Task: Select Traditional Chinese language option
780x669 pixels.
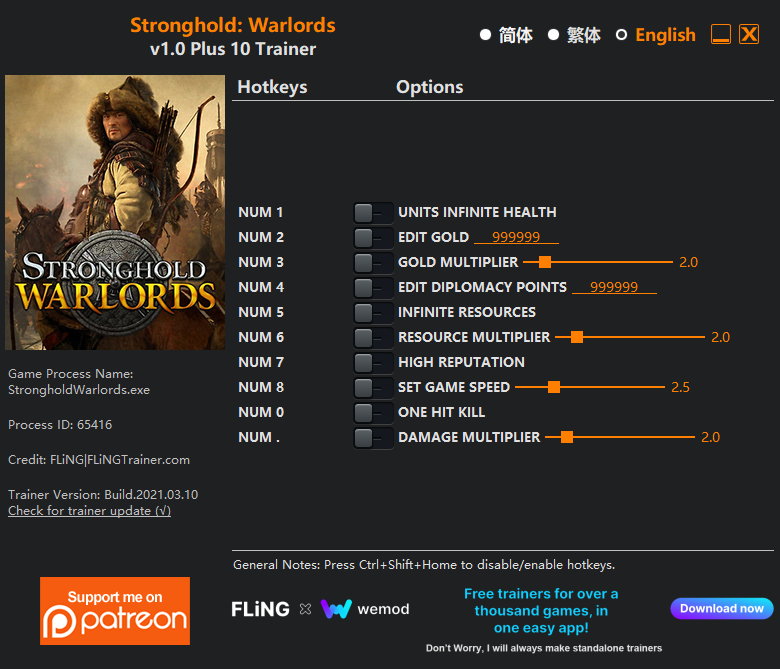Action: pyautogui.click(x=553, y=35)
